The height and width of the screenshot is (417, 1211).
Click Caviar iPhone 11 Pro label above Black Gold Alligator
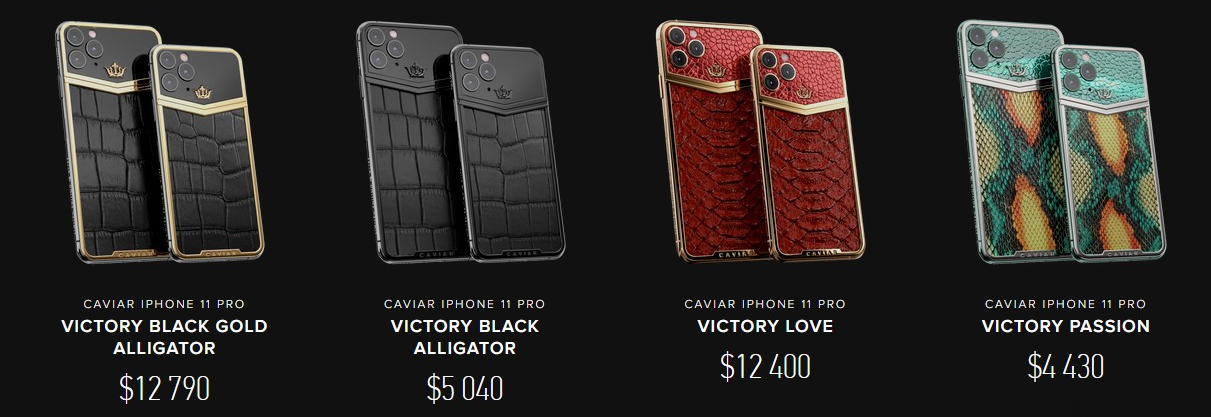[x=164, y=303]
